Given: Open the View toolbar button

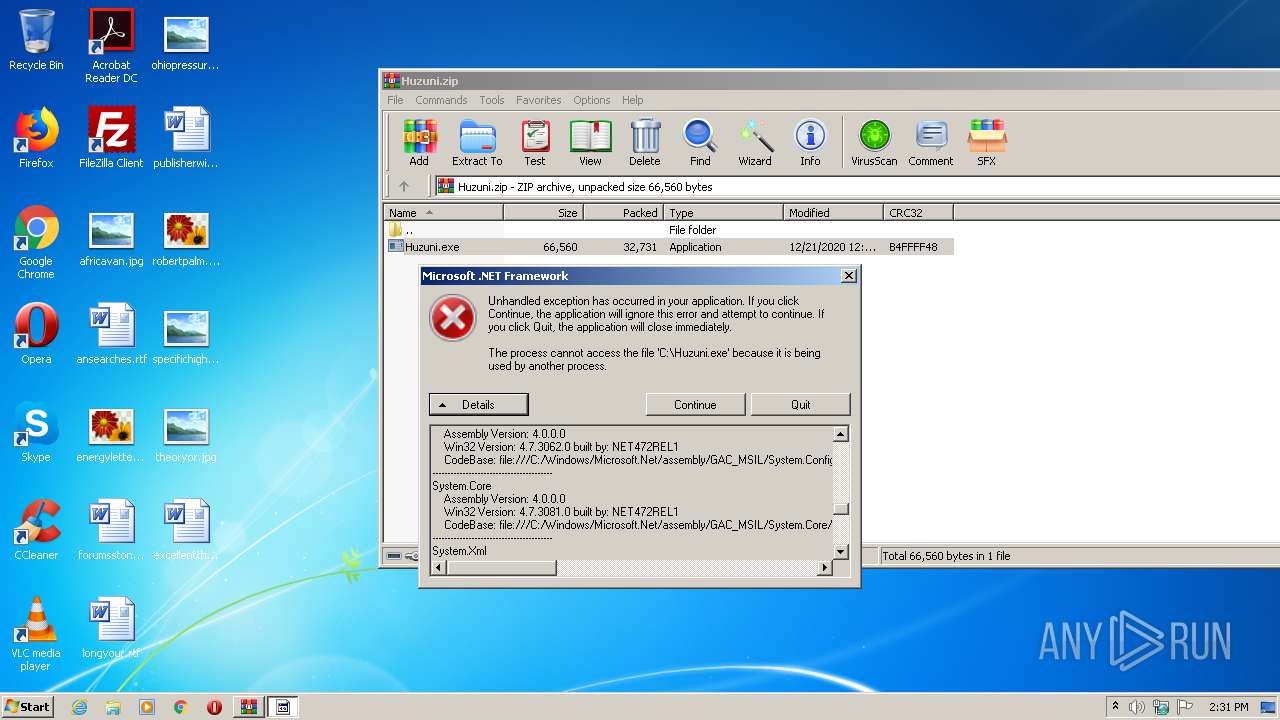Looking at the screenshot, I should pyautogui.click(x=590, y=142).
